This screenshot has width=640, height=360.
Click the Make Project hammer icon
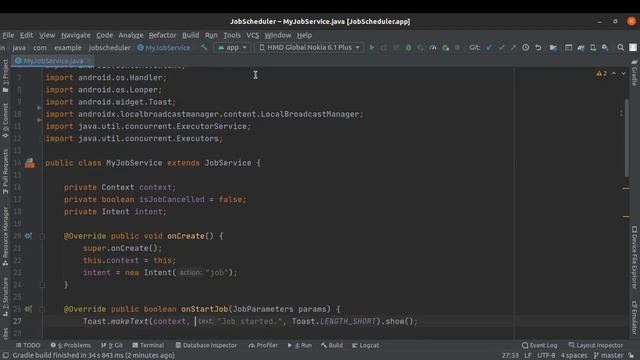204,48
